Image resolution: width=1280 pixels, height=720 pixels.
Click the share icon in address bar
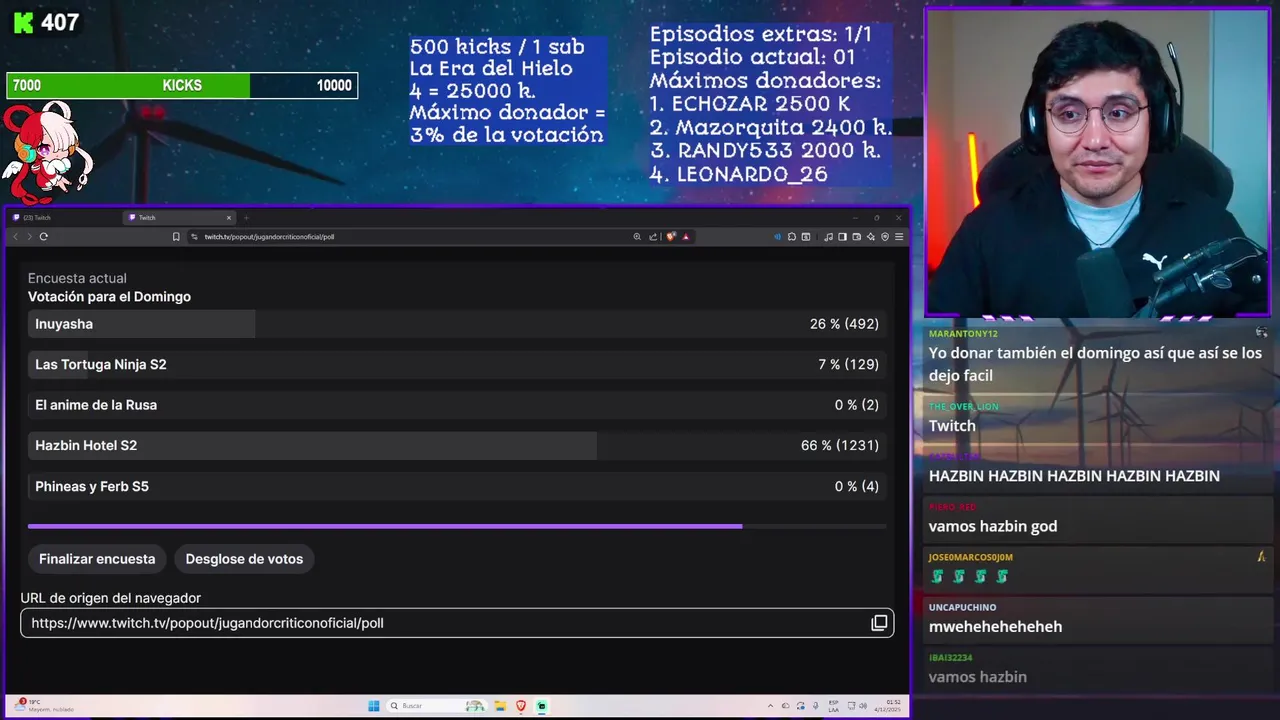point(653,237)
